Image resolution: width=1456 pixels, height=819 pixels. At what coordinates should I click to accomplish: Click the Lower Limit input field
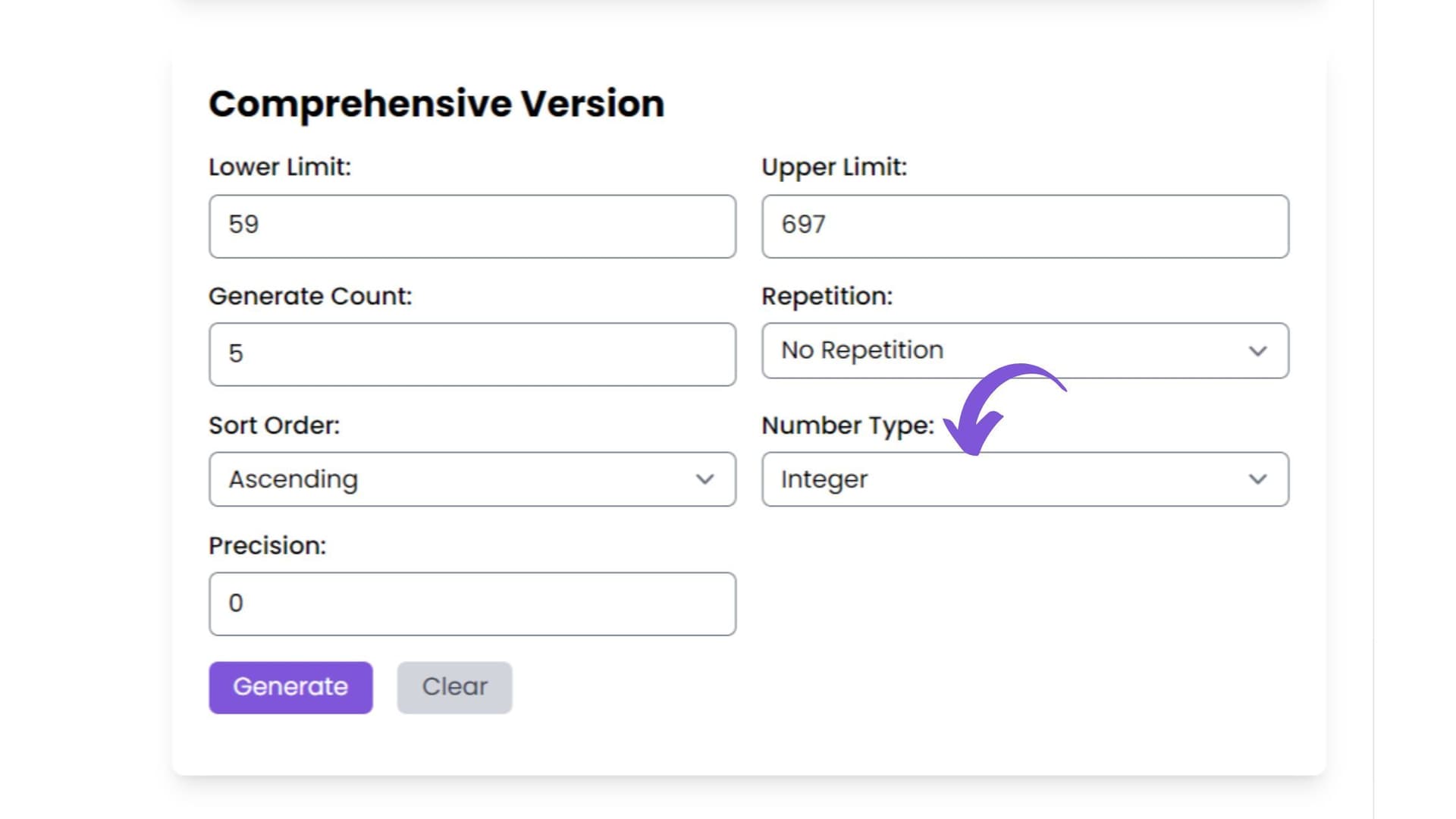pos(472,226)
